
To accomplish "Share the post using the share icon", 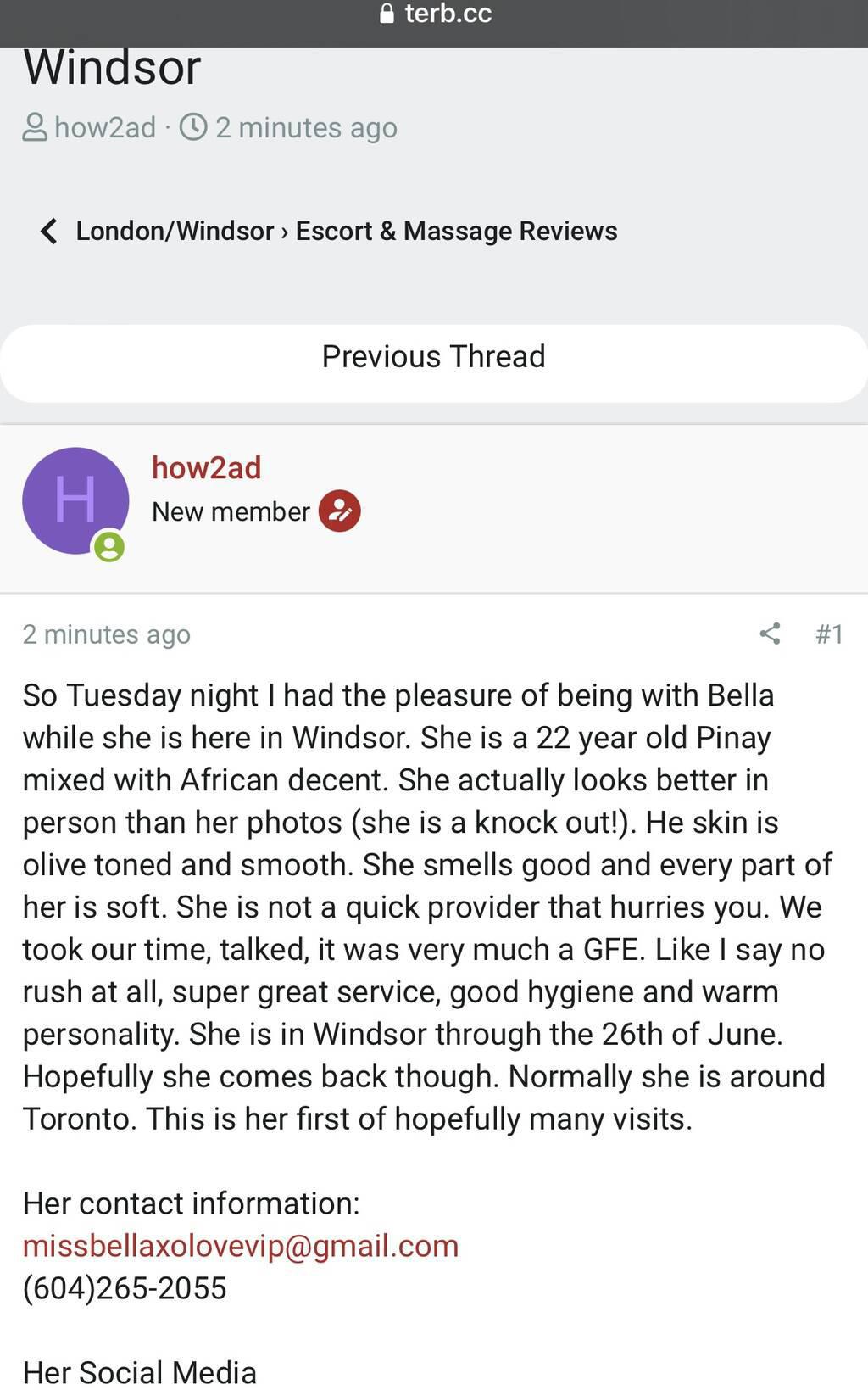I will click(770, 634).
